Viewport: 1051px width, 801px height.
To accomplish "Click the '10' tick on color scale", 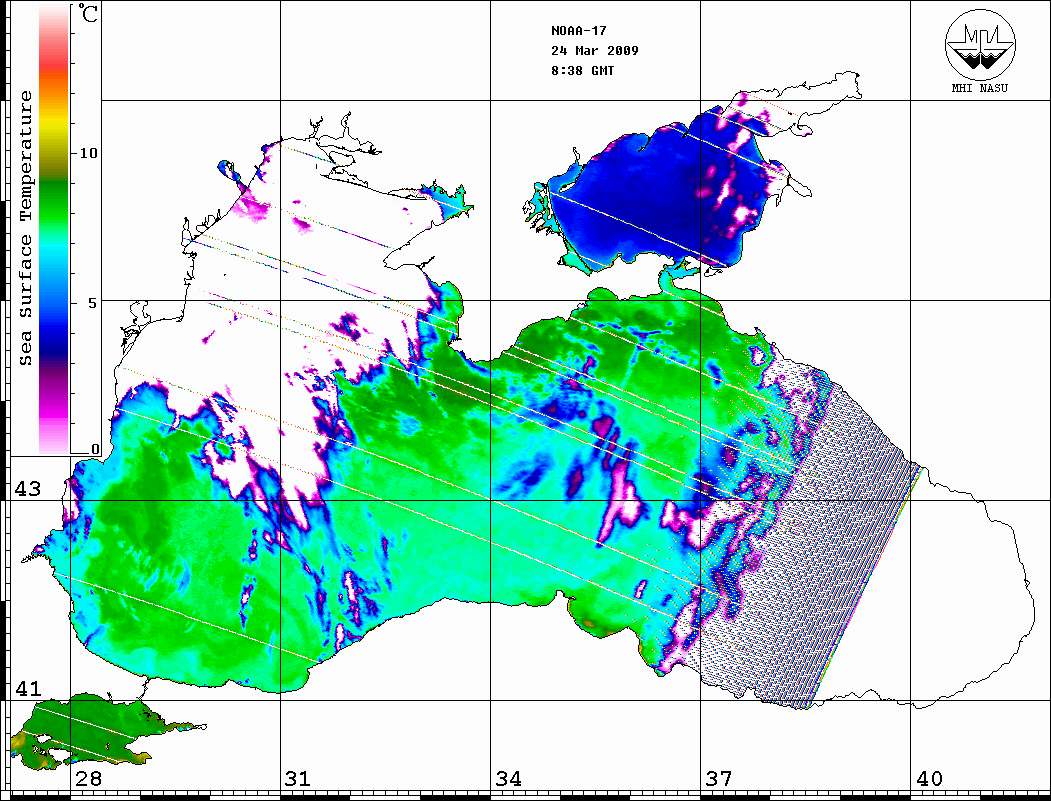I will click(88, 153).
